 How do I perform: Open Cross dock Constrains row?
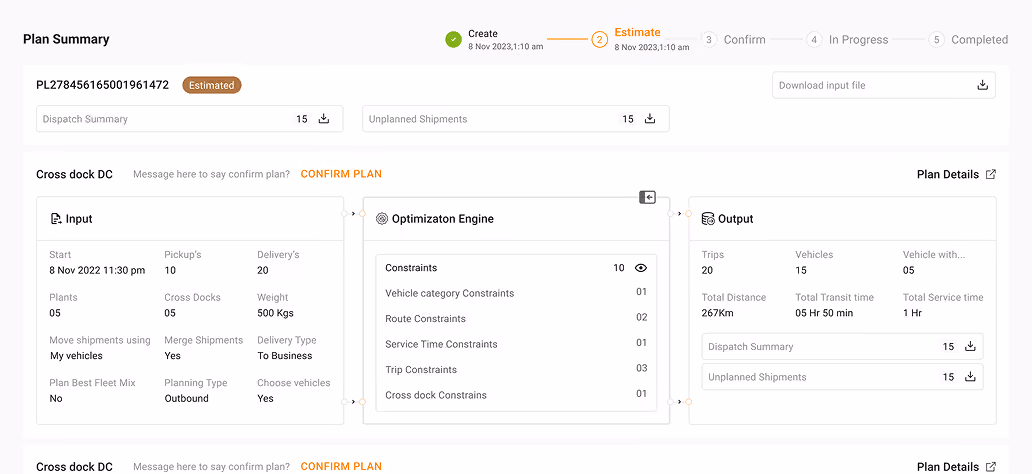516,395
